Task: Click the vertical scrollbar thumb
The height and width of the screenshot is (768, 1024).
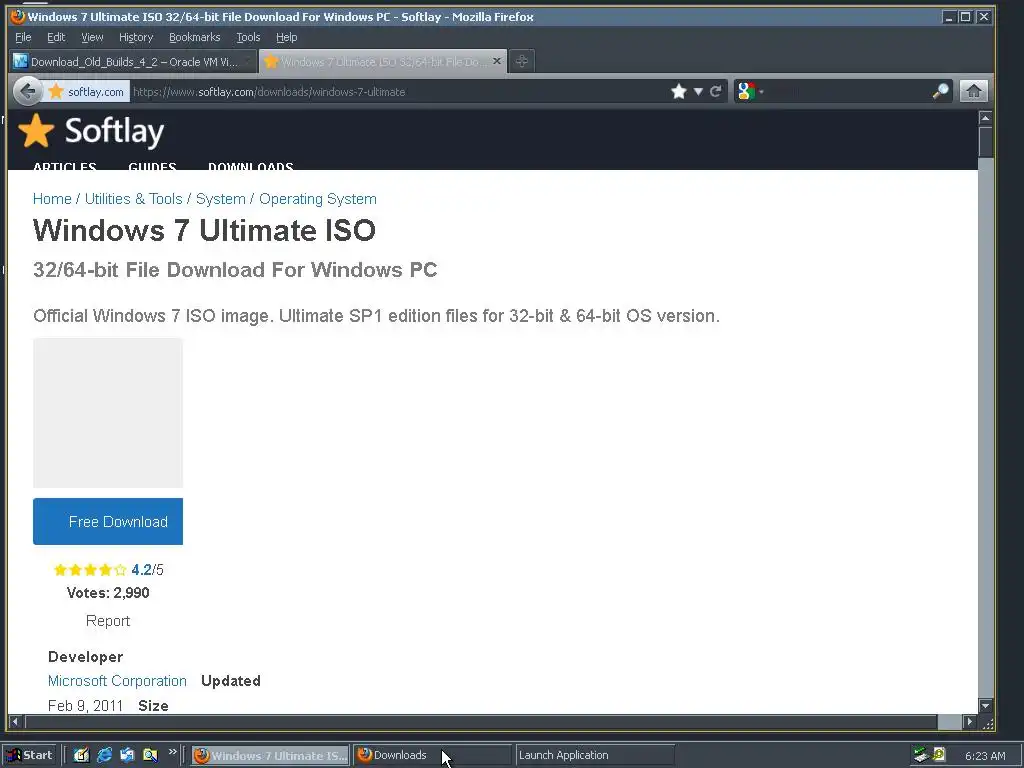Action: coord(985,142)
